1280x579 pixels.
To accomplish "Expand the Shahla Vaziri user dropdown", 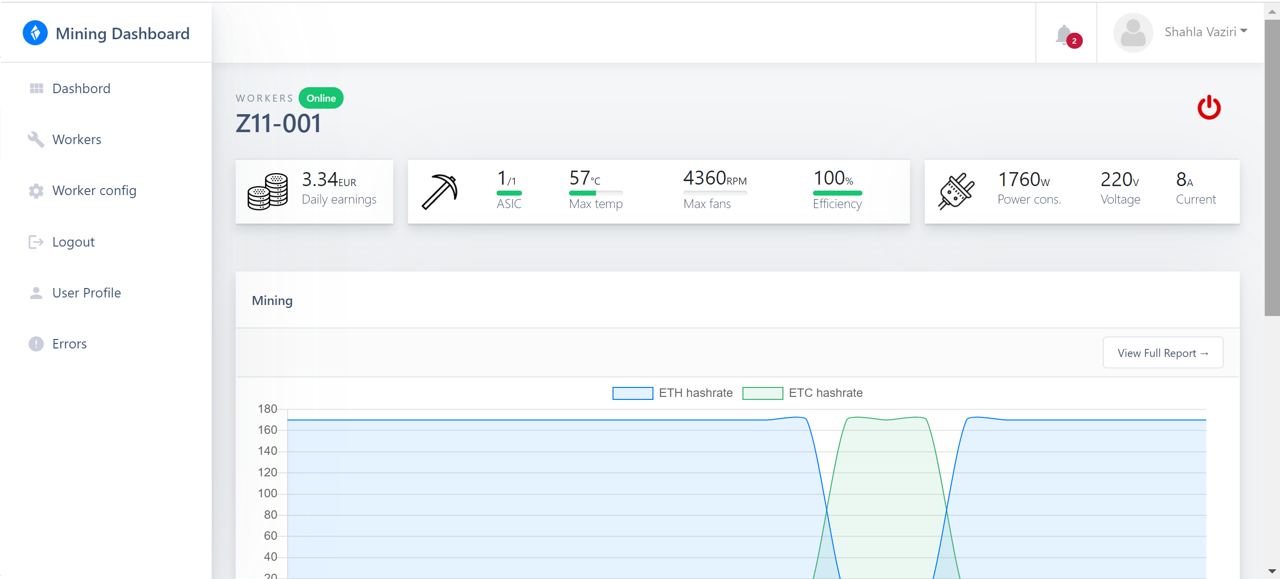I will 1205,32.
